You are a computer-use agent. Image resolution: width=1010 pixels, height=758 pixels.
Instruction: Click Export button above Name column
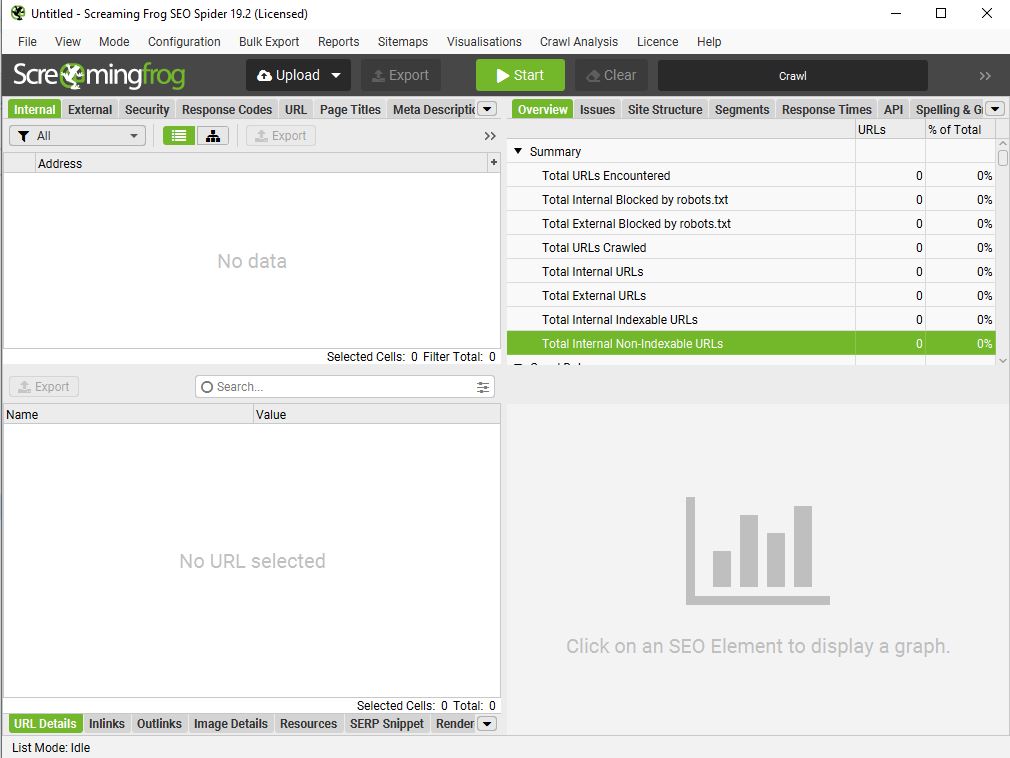(x=44, y=386)
